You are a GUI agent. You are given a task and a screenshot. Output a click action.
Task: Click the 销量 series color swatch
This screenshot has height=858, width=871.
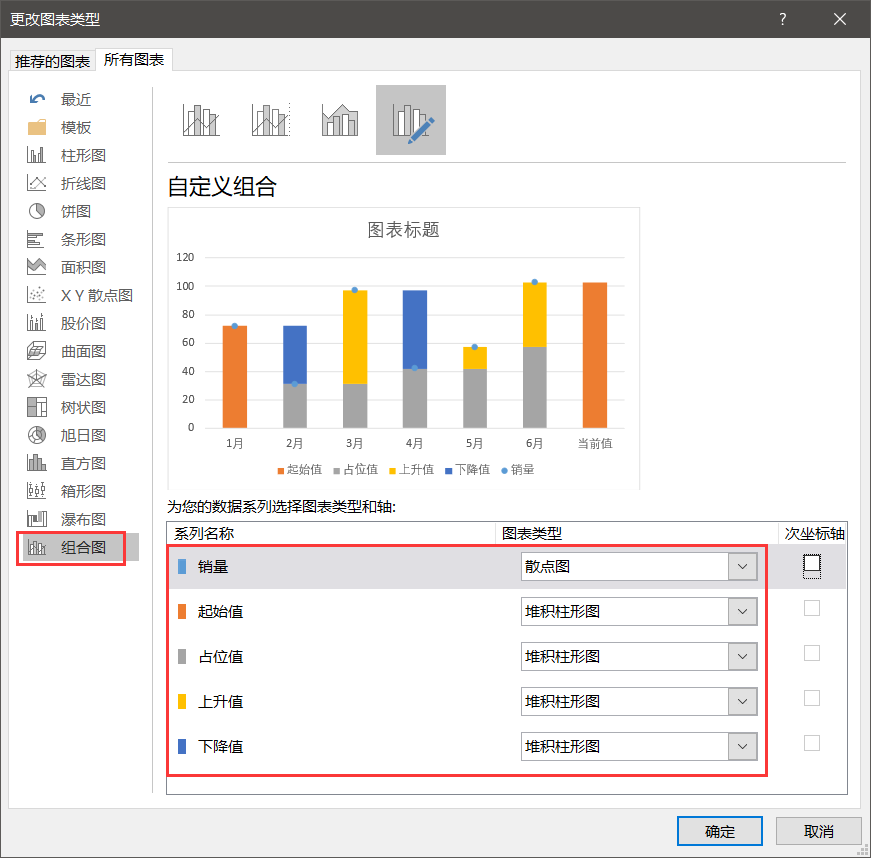click(x=182, y=566)
